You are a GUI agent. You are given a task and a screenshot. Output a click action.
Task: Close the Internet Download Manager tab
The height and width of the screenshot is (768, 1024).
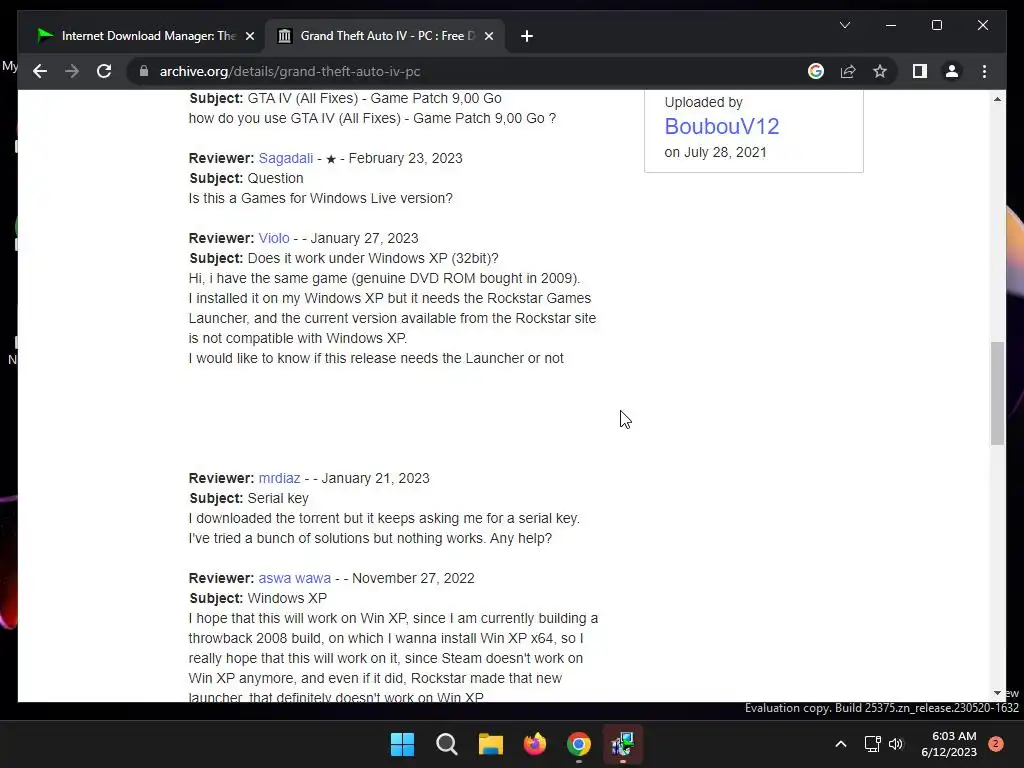249,36
